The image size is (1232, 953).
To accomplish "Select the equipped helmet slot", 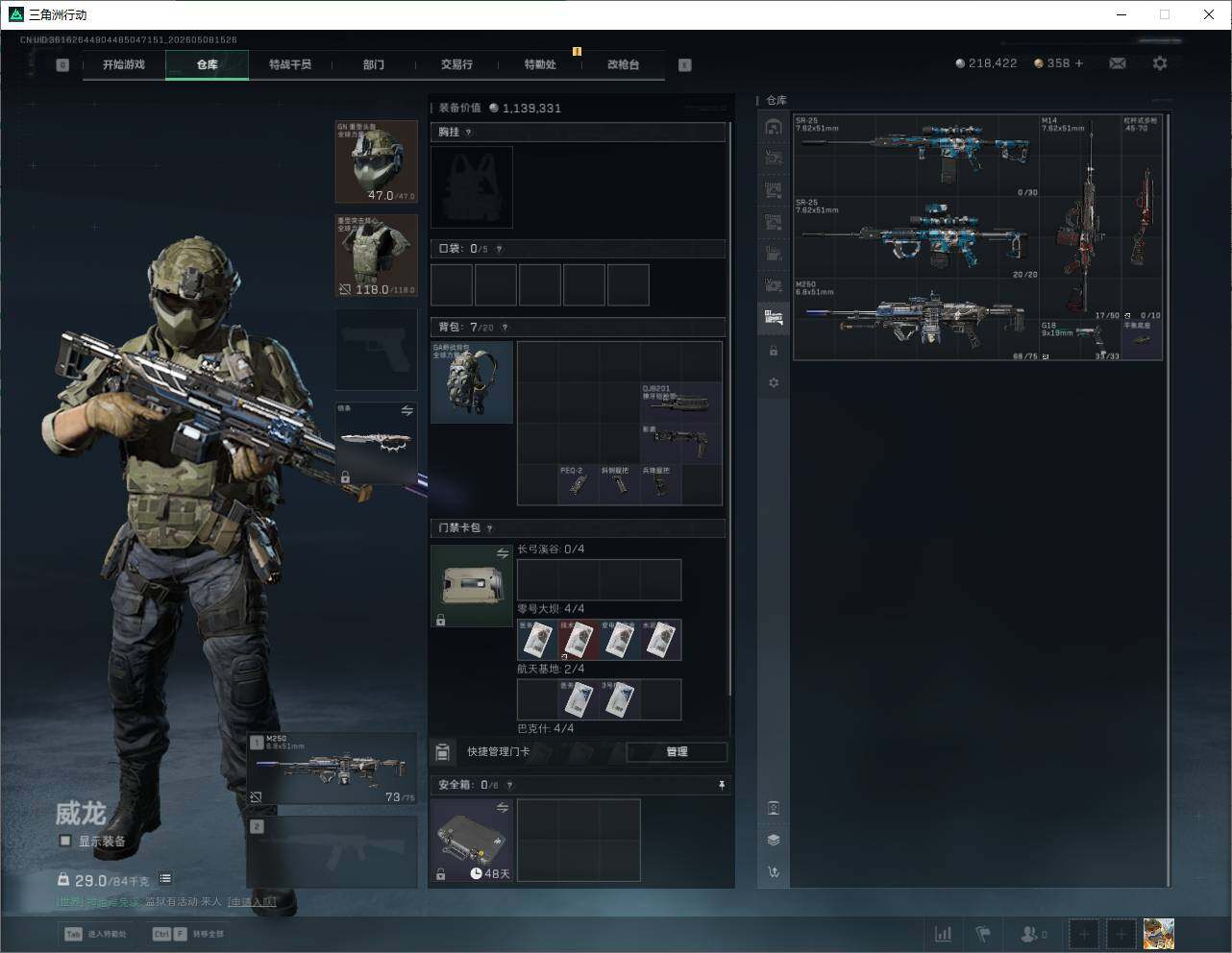I will click(376, 161).
